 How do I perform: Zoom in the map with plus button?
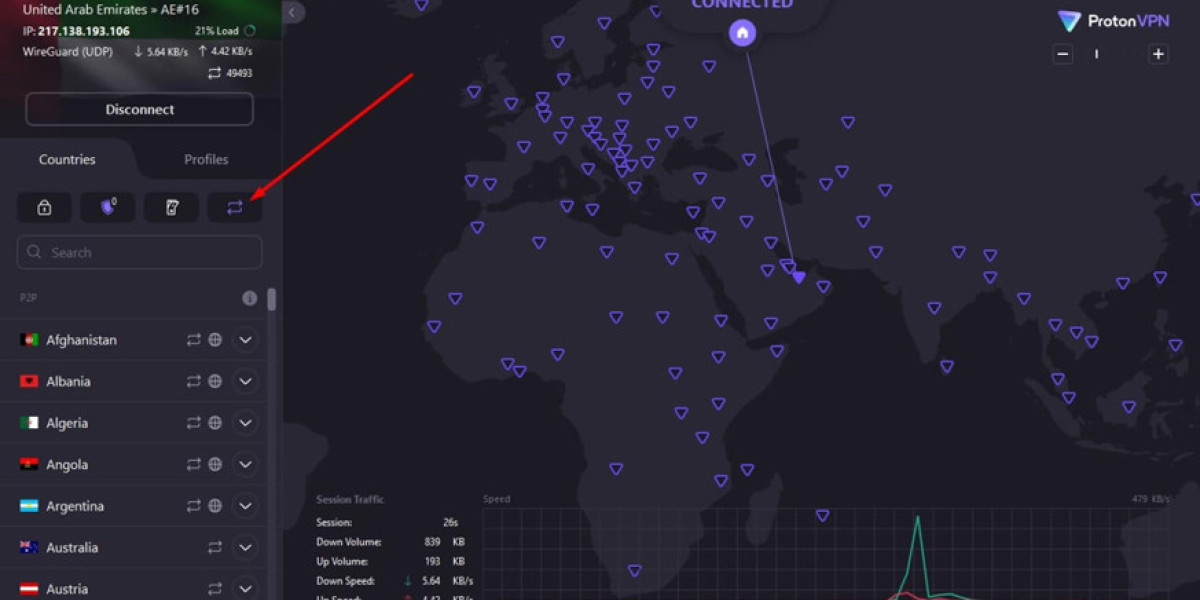1158,54
